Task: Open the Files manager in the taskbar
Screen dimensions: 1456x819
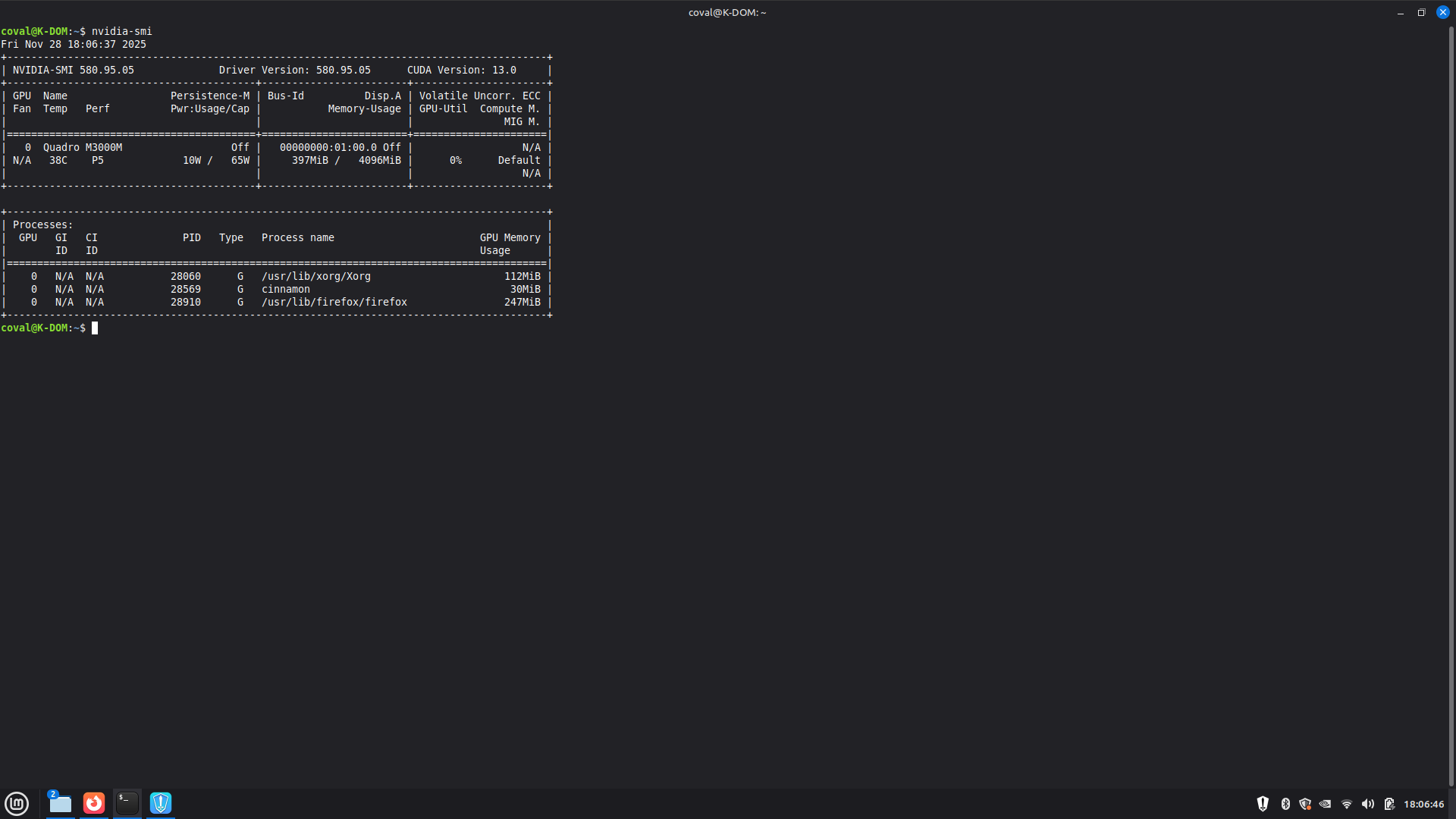Action: pos(60,803)
